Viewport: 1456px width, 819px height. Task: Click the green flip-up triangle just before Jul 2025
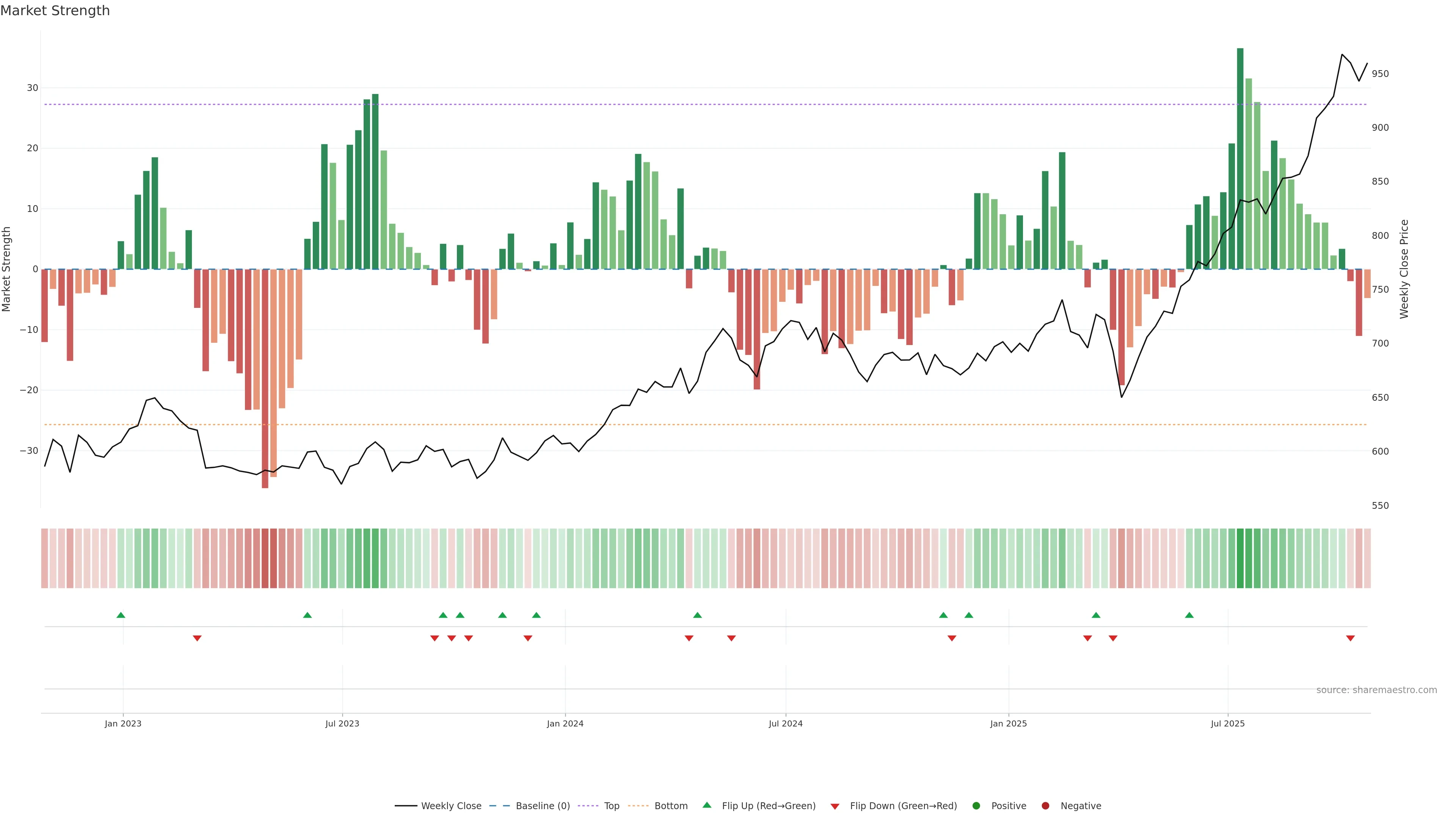pyautogui.click(x=1189, y=615)
